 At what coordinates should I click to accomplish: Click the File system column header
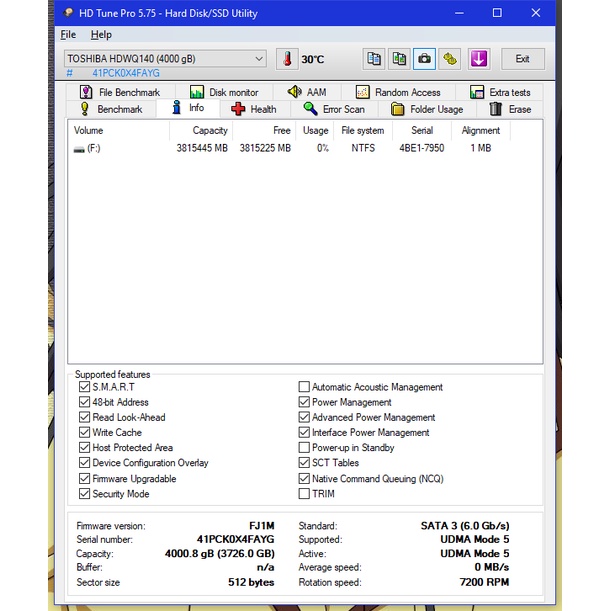coord(362,130)
